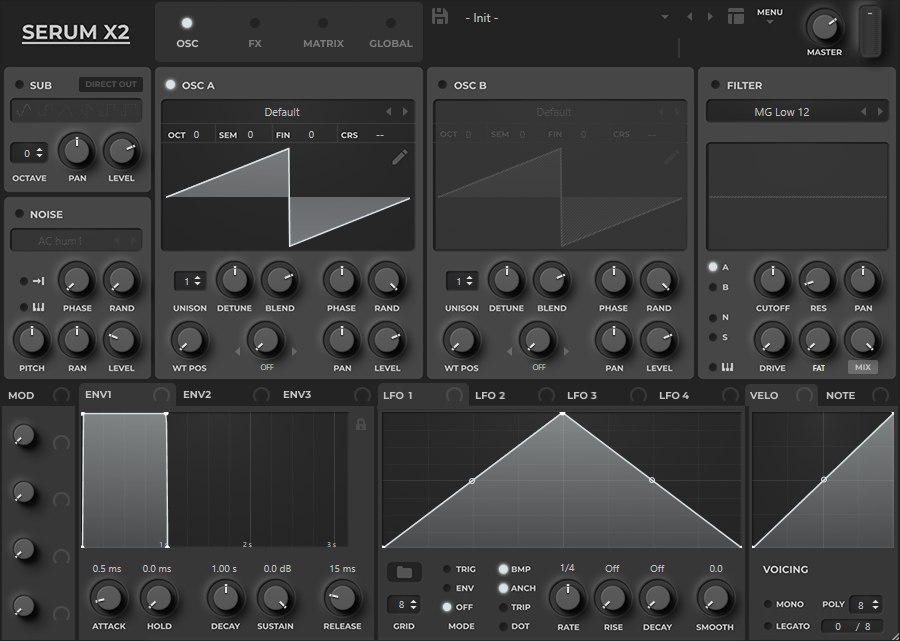Go to next preset arrow
This screenshot has width=900, height=641.
coord(710,17)
